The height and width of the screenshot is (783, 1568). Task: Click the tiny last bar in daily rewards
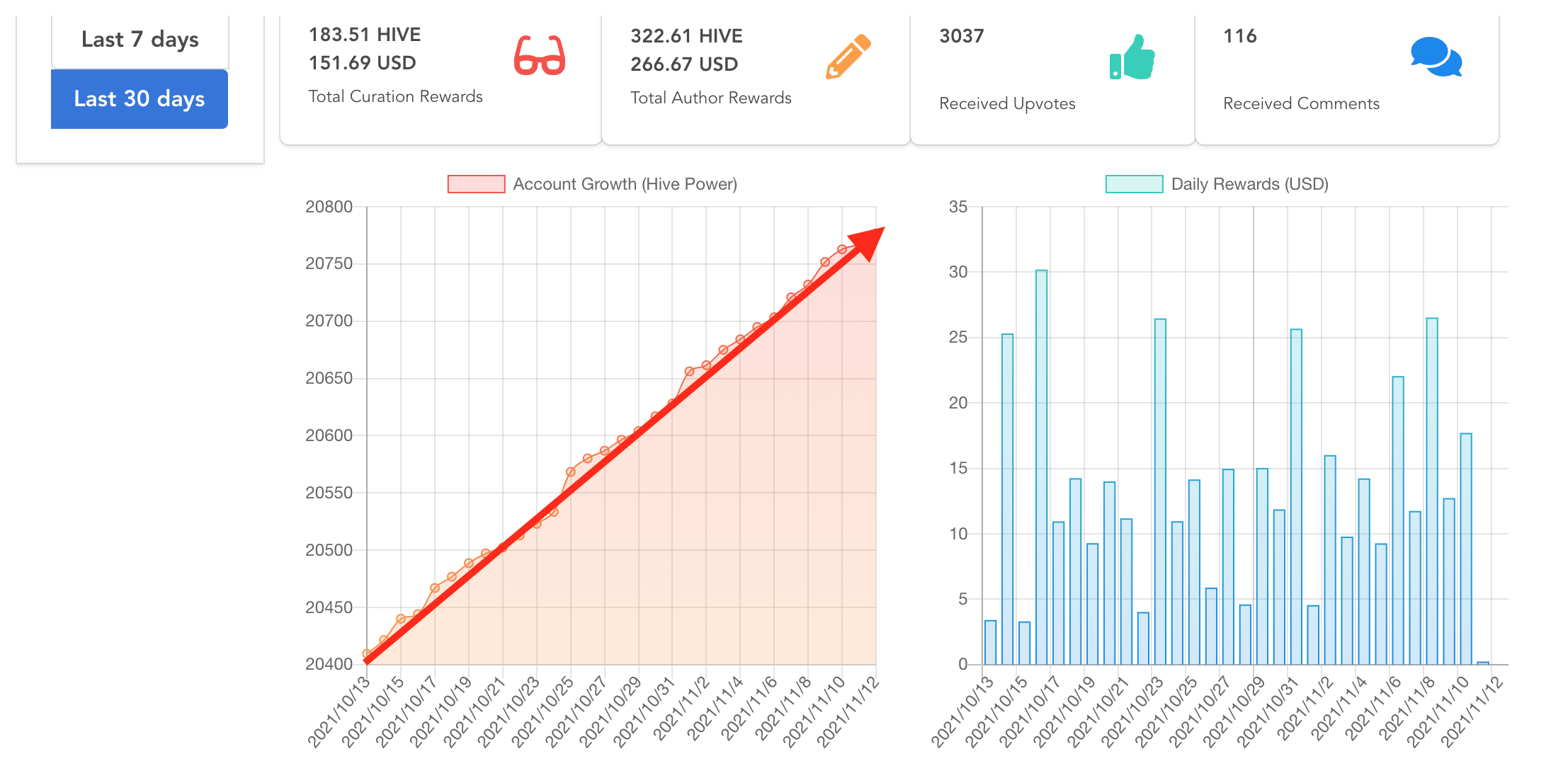tap(1483, 663)
